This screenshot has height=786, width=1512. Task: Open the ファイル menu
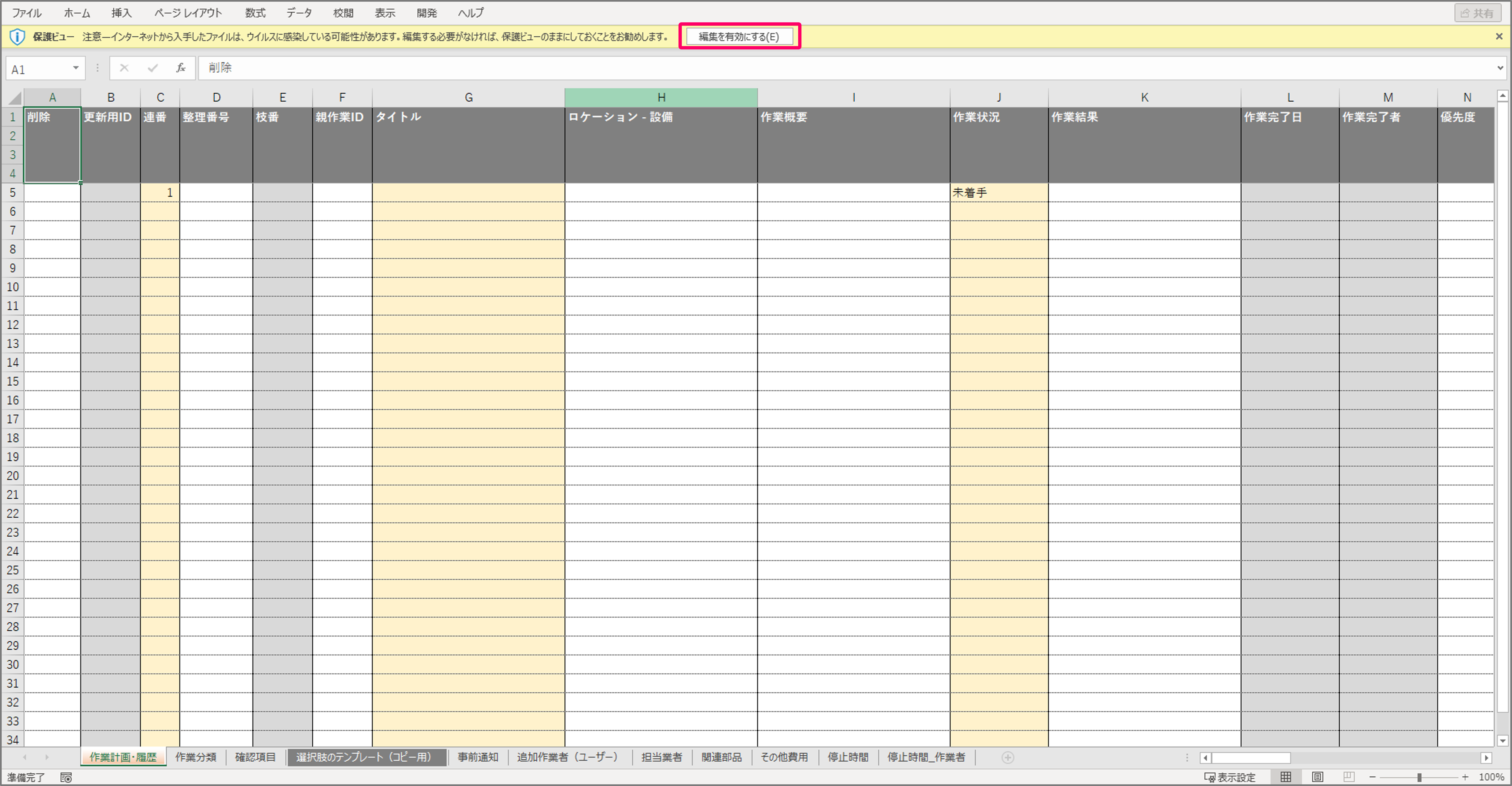click(26, 12)
